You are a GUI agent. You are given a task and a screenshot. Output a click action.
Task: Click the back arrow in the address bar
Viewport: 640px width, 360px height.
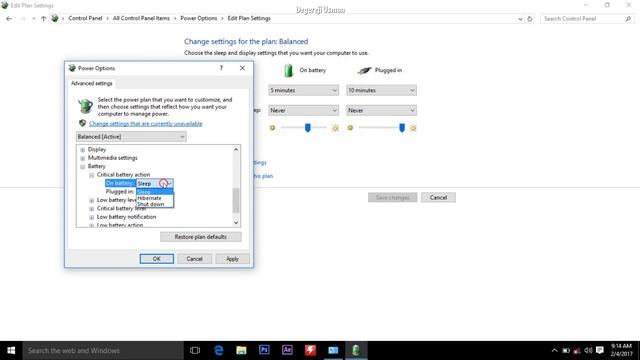tap(9, 18)
